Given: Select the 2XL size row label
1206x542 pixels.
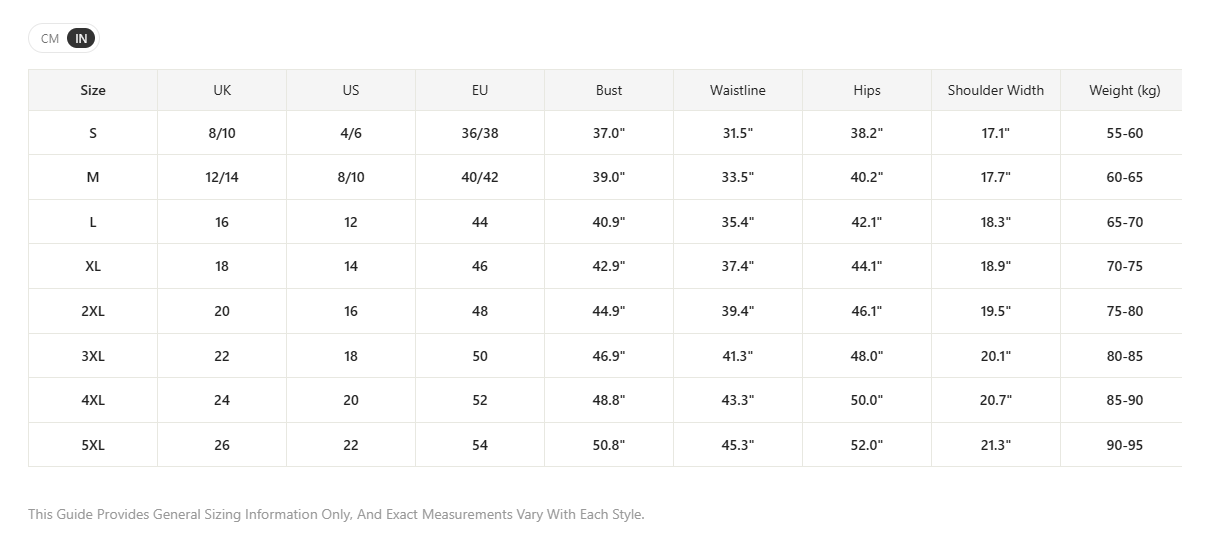Looking at the screenshot, I should tap(93, 311).
